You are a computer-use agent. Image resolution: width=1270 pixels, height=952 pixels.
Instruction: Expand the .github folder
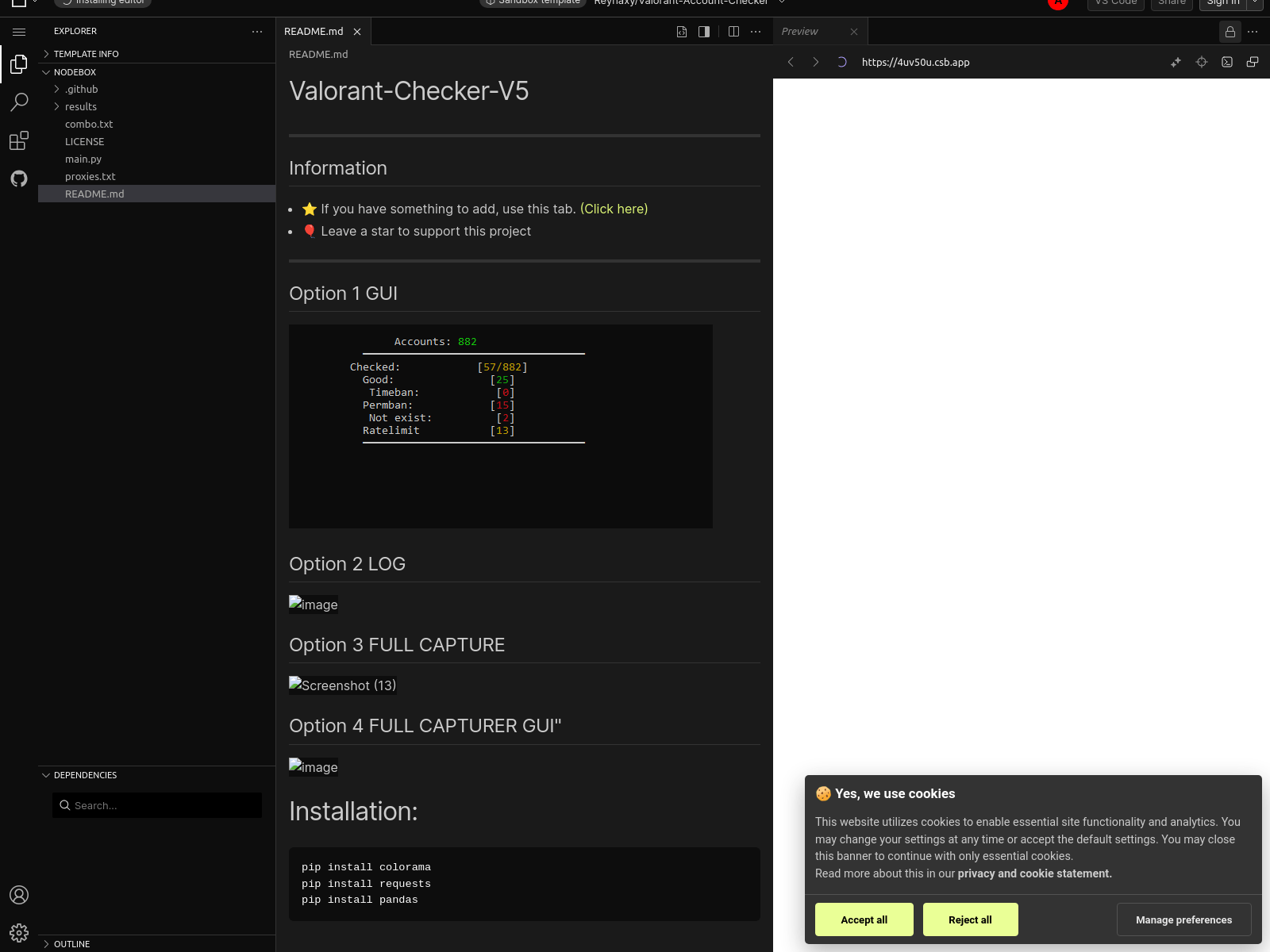156,90
